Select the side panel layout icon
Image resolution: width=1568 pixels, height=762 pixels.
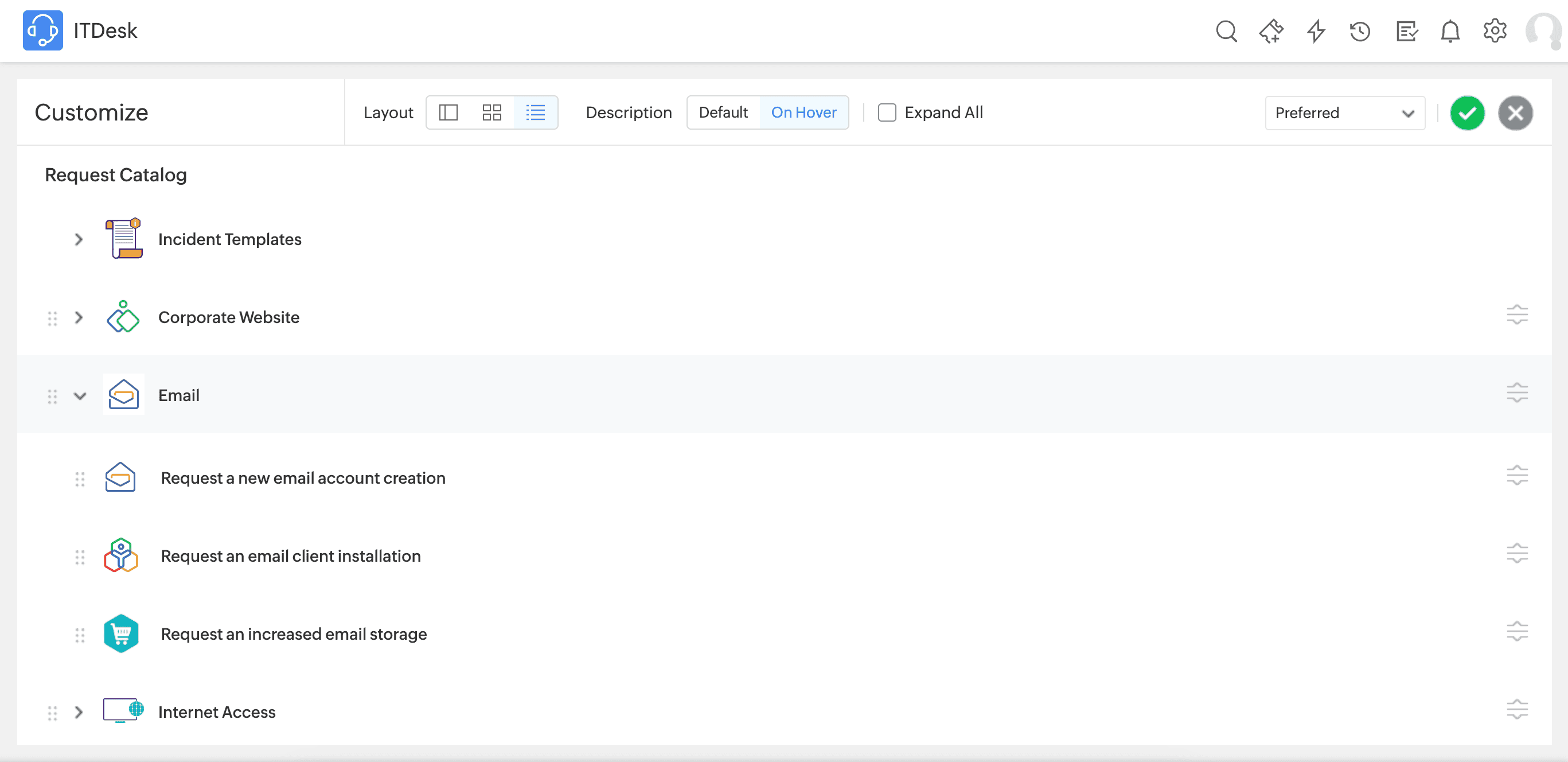448,112
